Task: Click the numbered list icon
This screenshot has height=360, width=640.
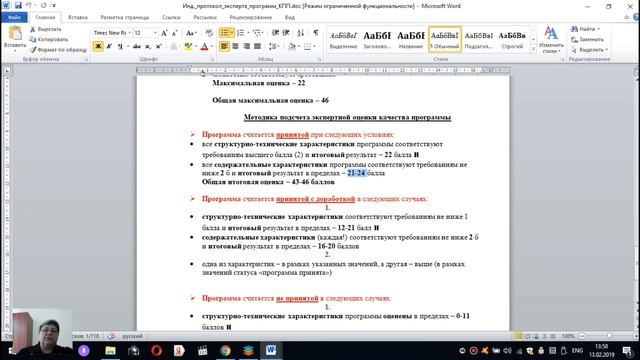Action: pyautogui.click(x=240, y=33)
